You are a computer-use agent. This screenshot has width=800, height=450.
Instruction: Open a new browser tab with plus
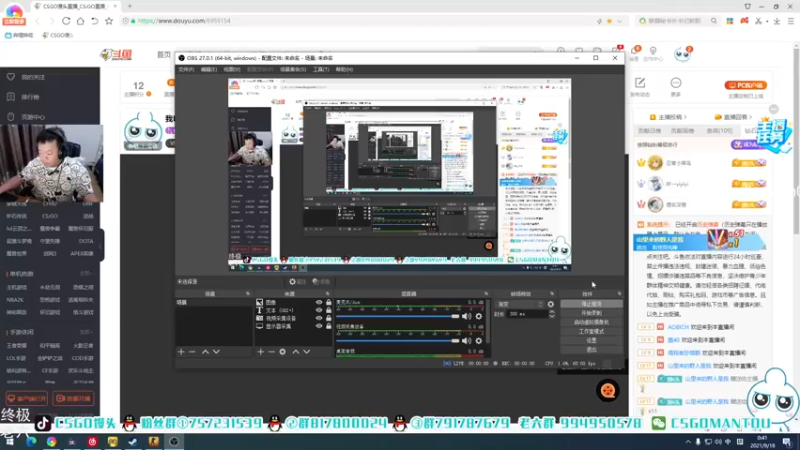tap(130, 6)
